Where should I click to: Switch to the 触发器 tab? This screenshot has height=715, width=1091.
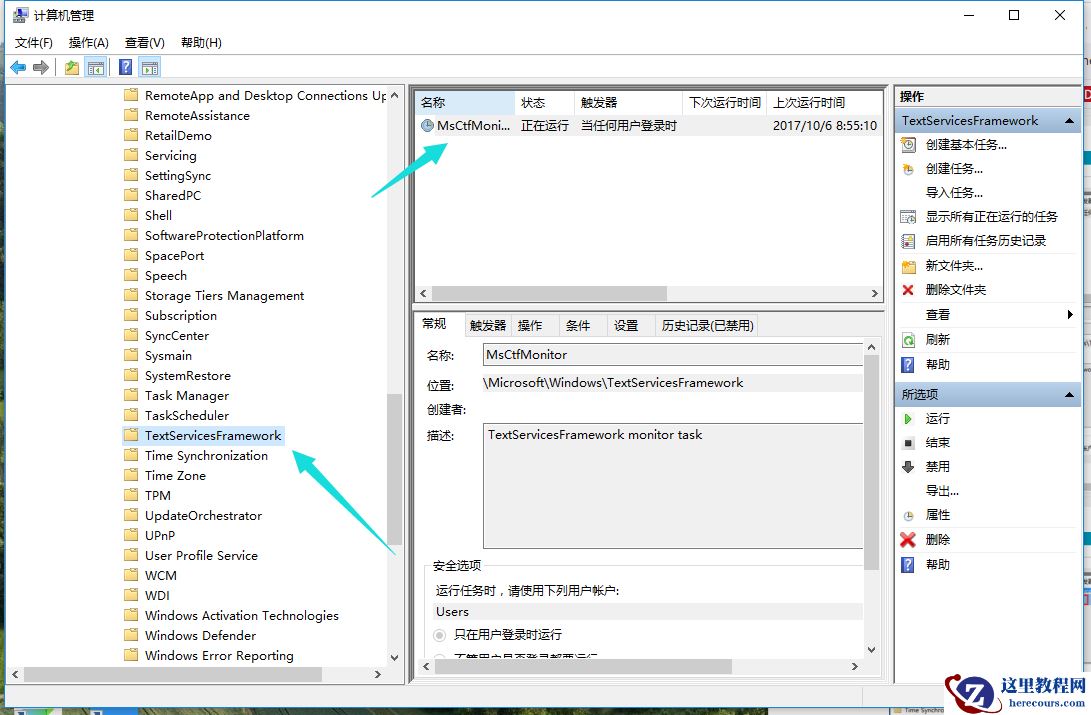(487, 324)
